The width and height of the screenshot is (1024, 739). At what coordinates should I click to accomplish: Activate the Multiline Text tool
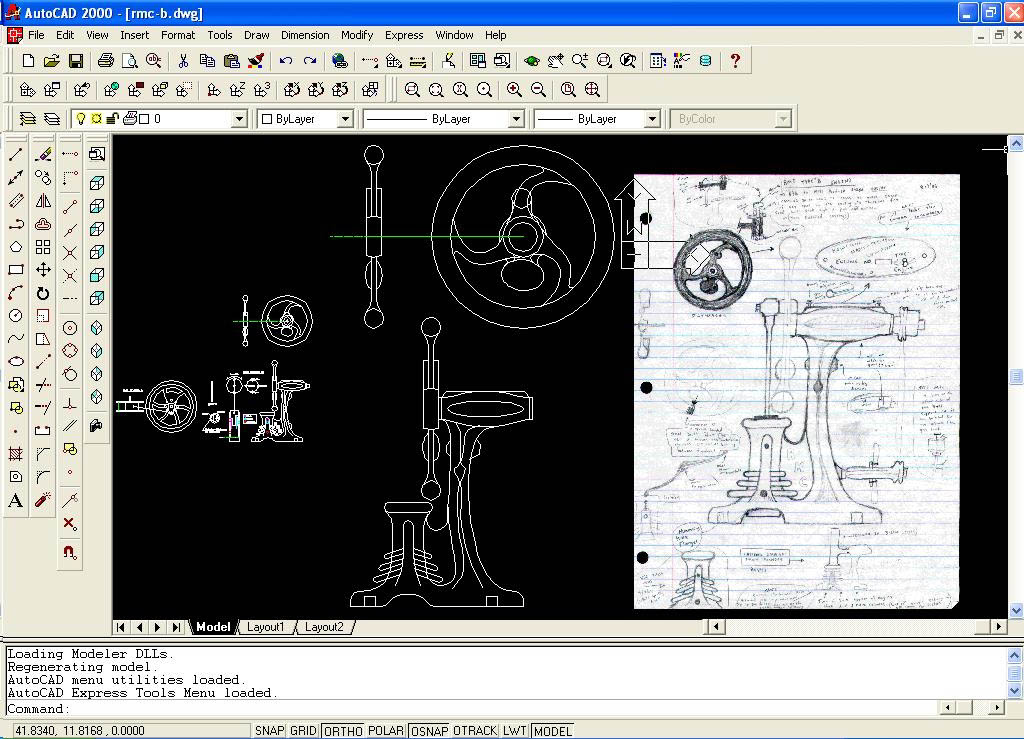click(x=14, y=499)
